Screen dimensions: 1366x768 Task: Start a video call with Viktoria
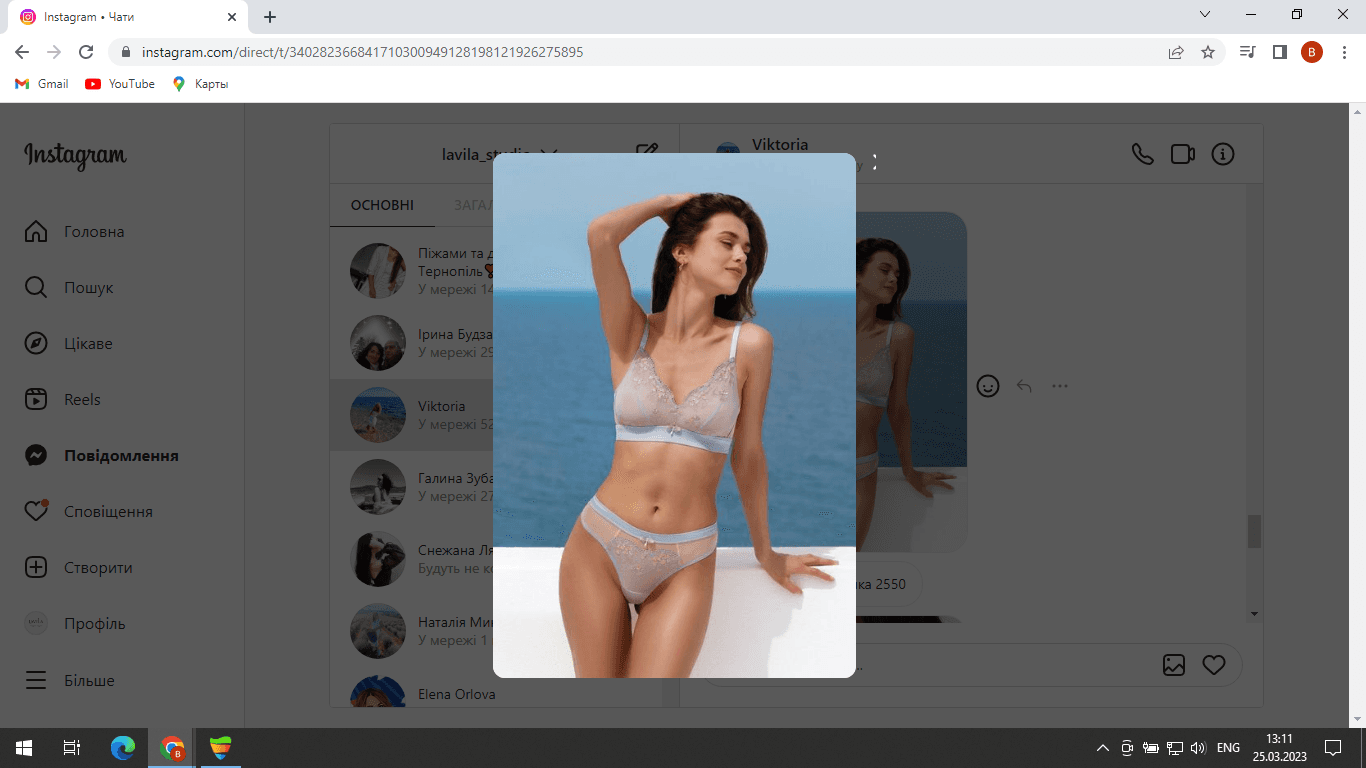point(1183,154)
